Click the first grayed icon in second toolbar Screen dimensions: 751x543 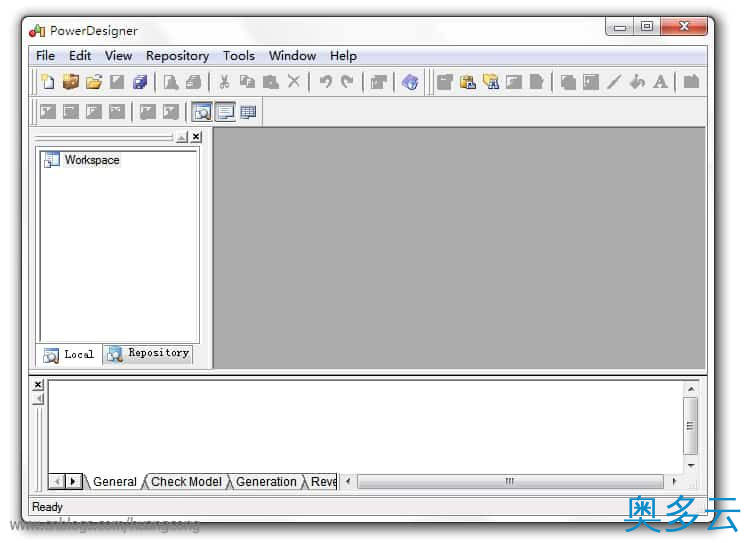click(x=48, y=112)
